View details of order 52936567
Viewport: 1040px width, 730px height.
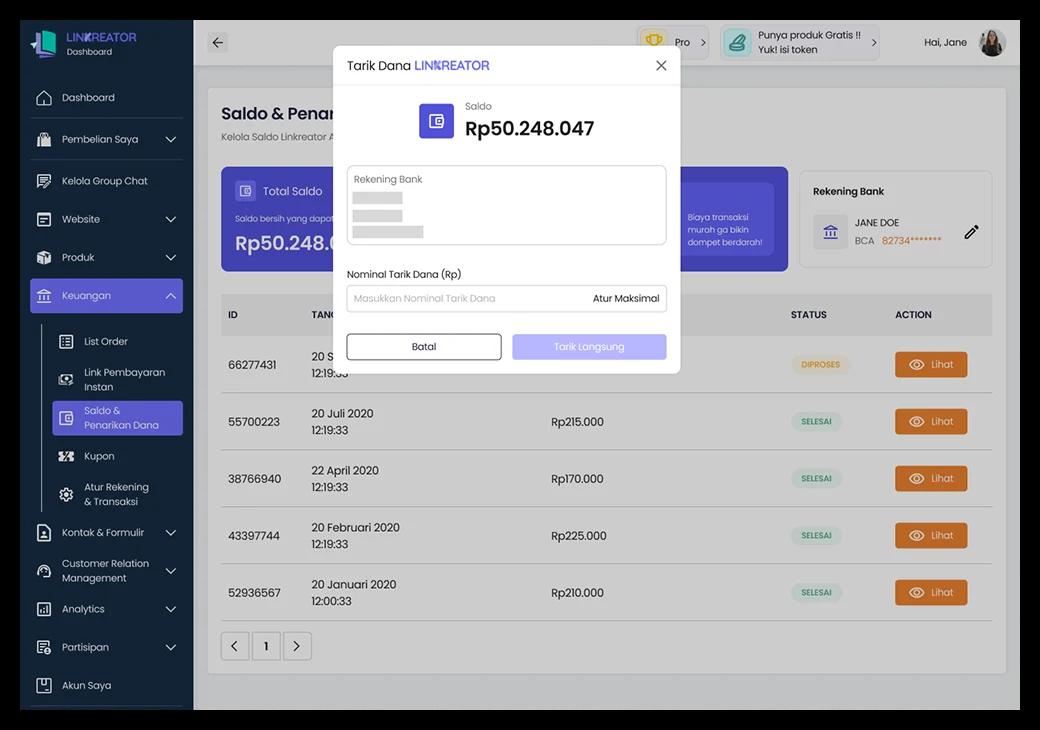point(930,593)
